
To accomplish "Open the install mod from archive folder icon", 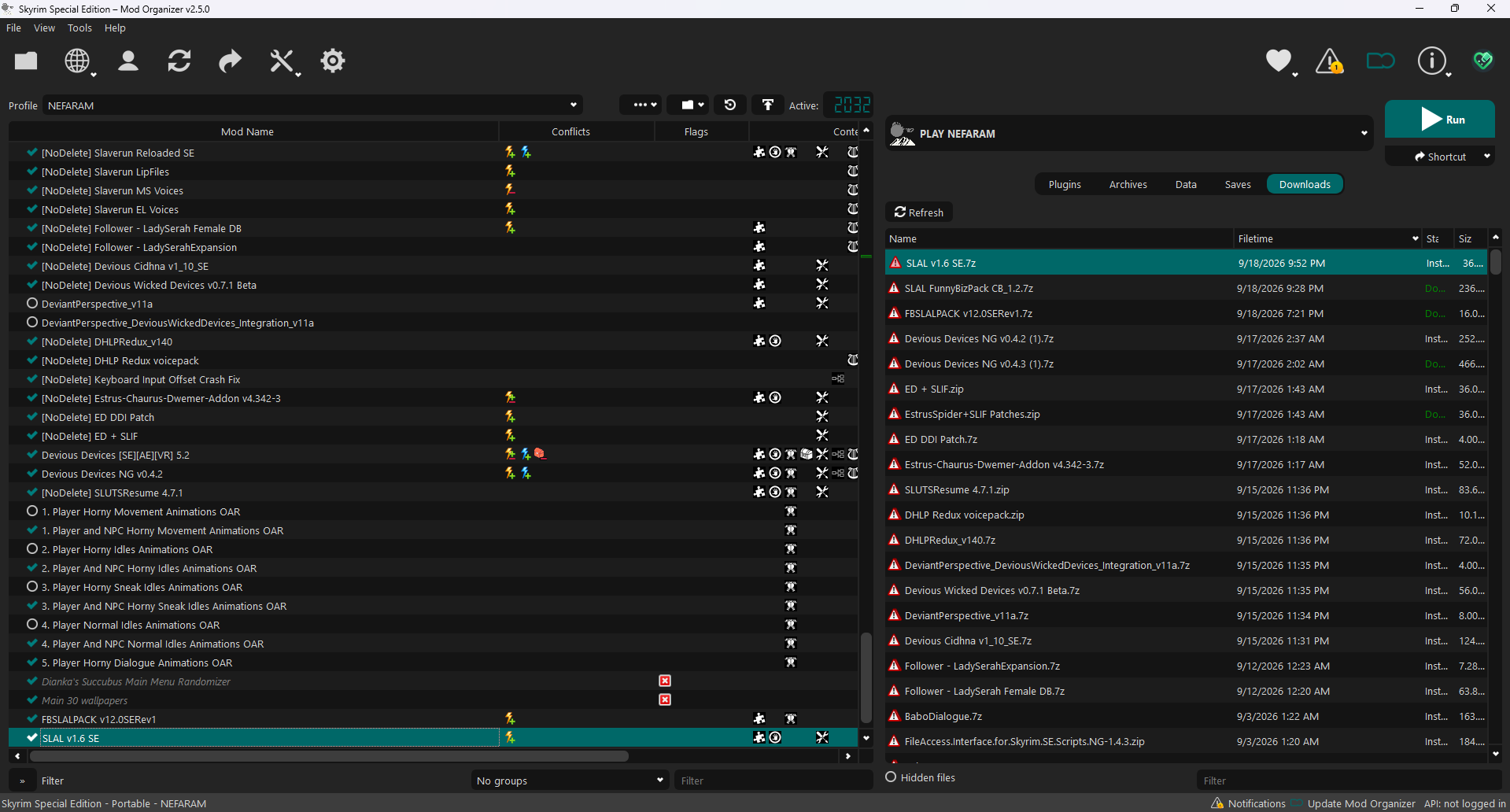I will pos(26,61).
